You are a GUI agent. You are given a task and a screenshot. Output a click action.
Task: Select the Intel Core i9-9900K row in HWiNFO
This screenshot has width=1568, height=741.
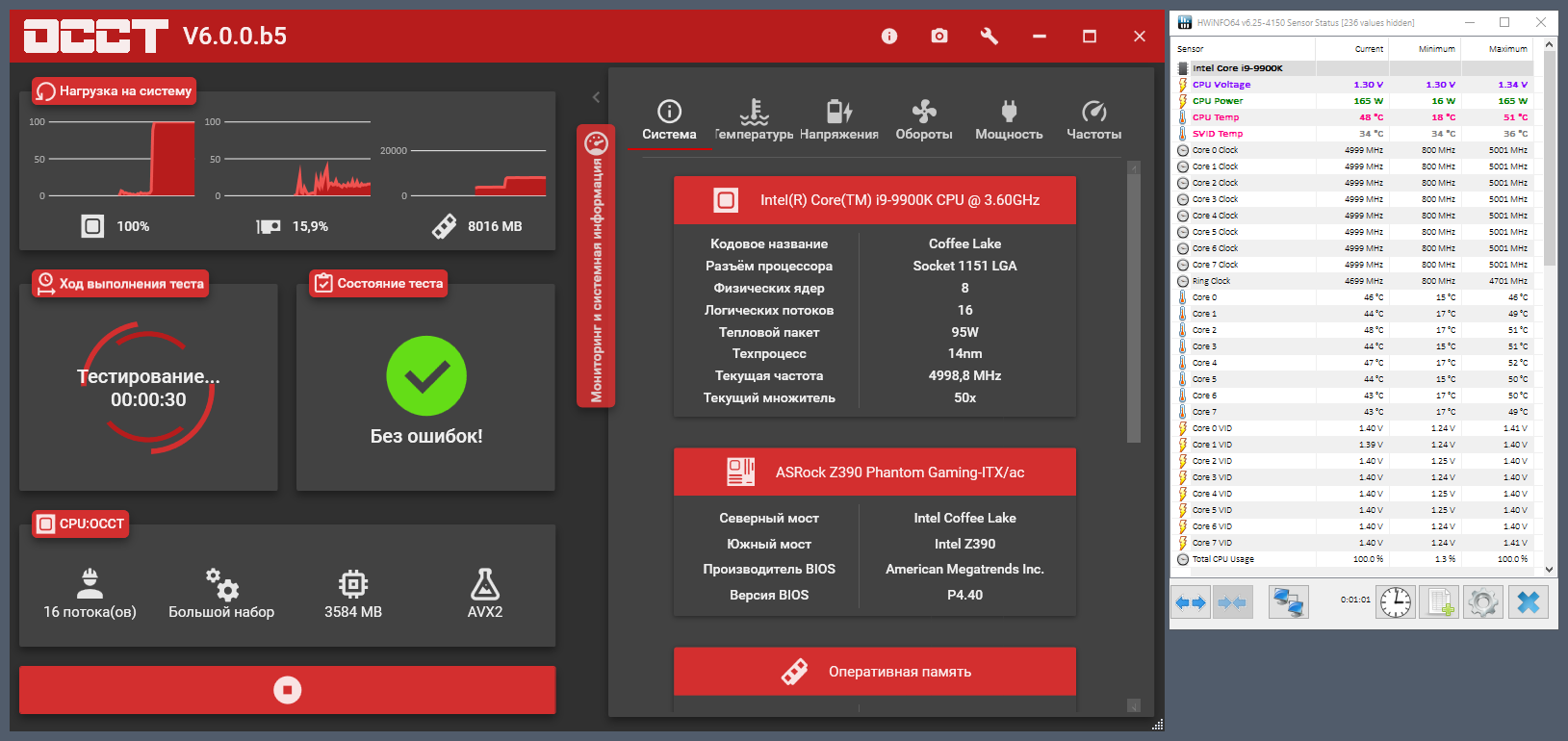[1352, 68]
